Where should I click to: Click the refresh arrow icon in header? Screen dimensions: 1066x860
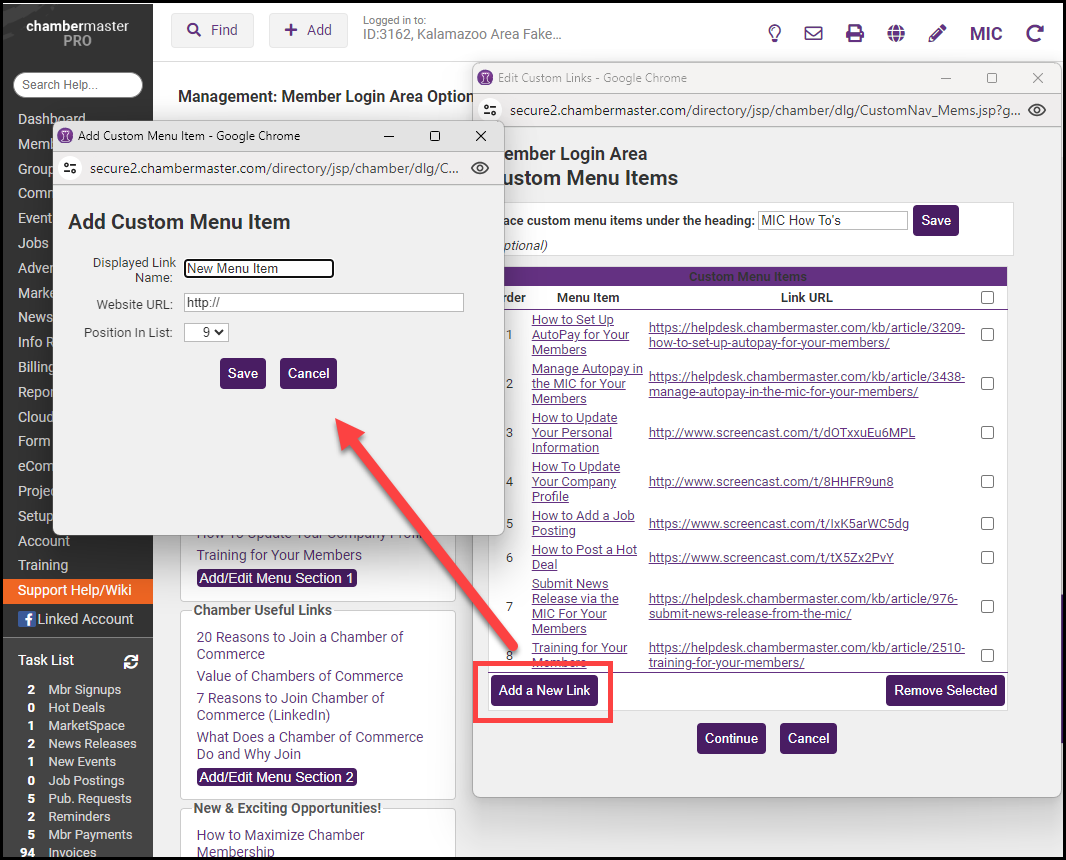click(1035, 33)
